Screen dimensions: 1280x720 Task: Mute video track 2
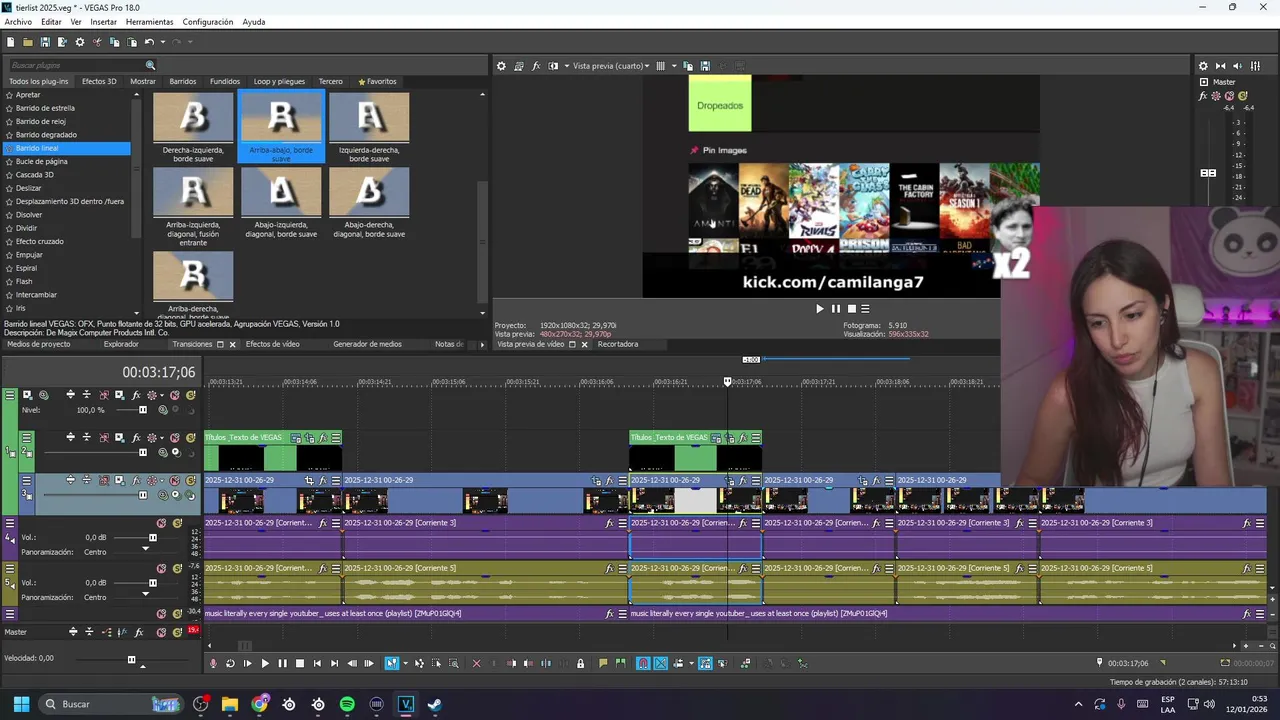click(175, 438)
